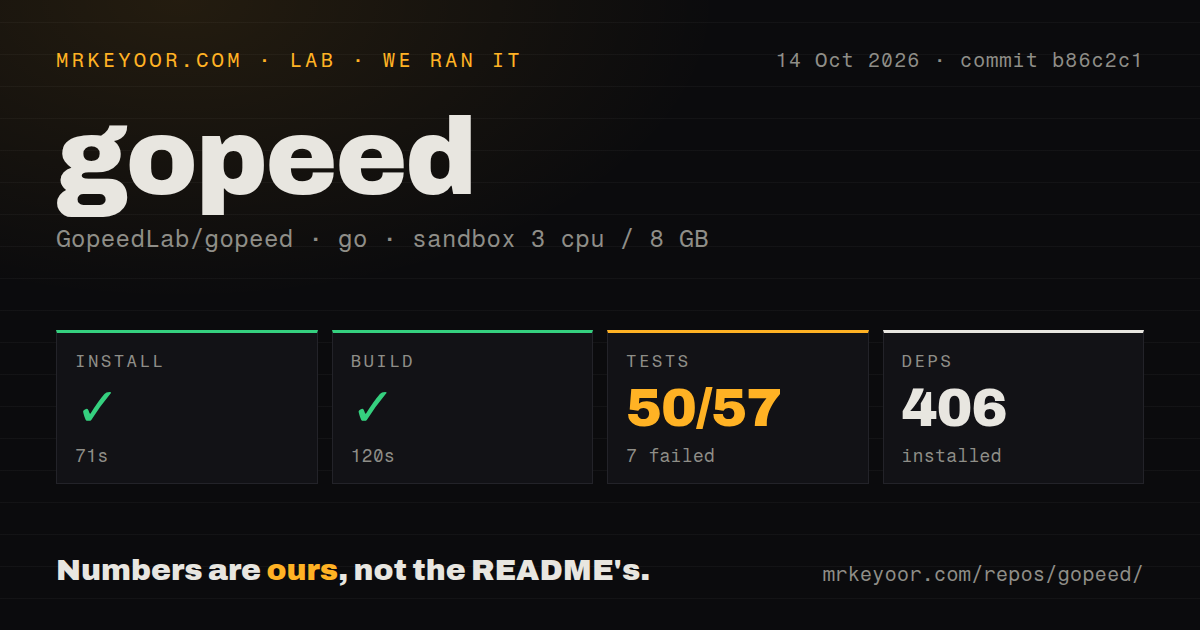1200x630 pixels.
Task: Click the 7 failed text
Action: (671, 456)
